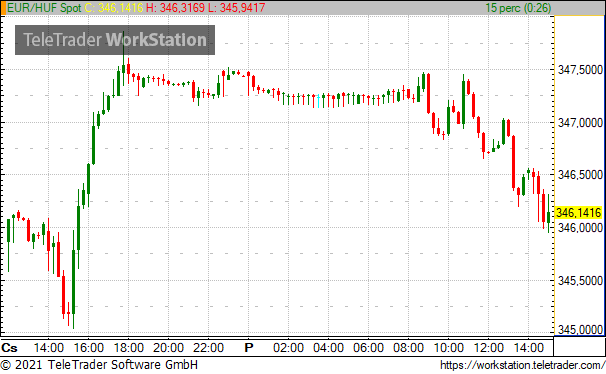Click the 347,5000 price axis label
606x374 pixels.
(580, 70)
